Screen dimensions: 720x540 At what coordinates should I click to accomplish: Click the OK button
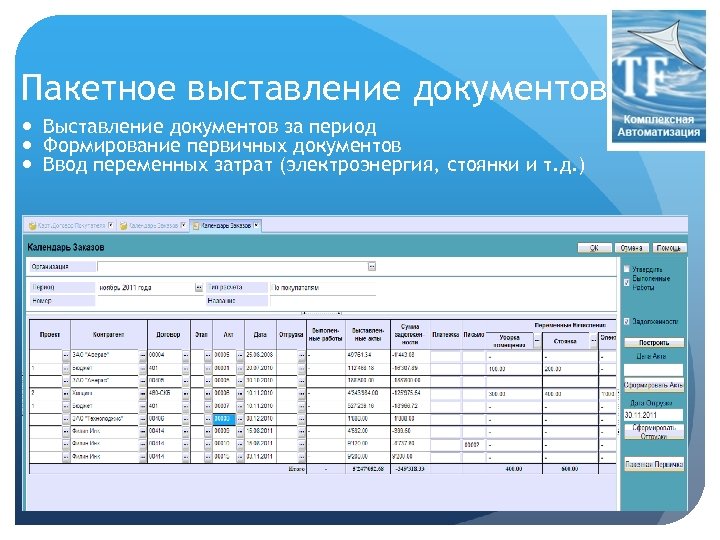(x=594, y=248)
